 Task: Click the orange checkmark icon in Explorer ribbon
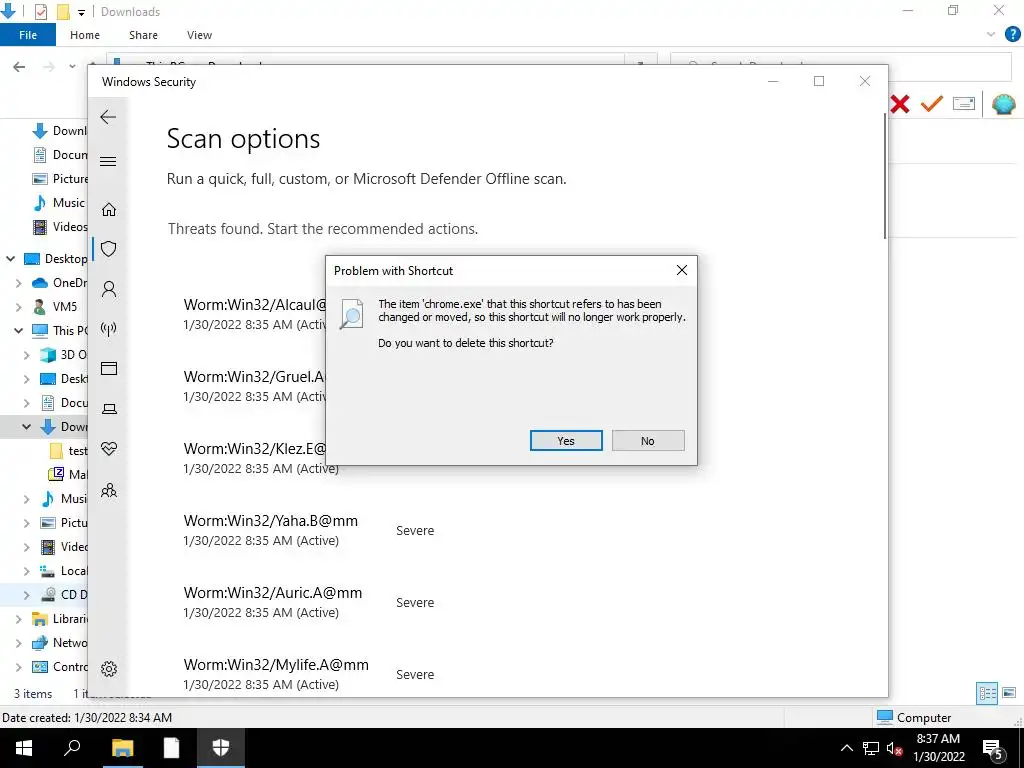click(932, 103)
